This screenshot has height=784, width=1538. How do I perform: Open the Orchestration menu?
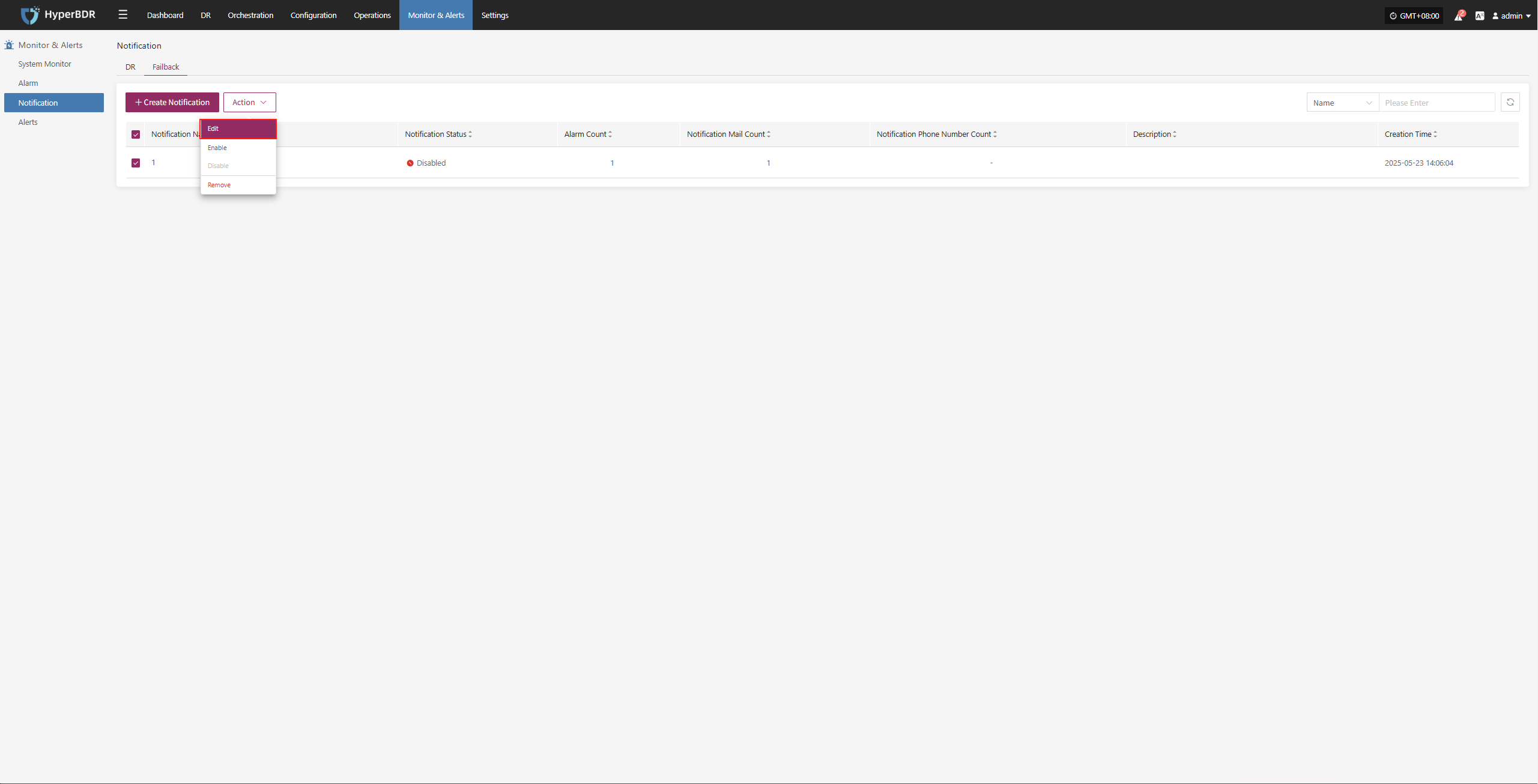250,15
